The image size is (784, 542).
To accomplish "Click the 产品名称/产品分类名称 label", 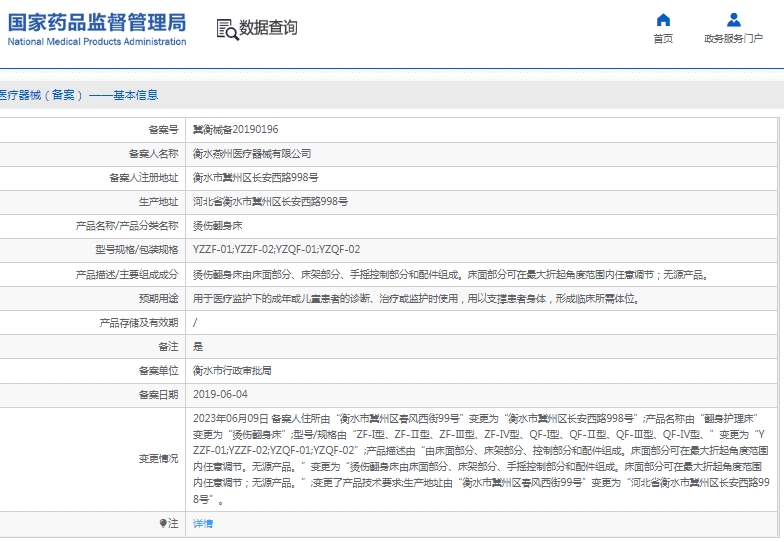I will pyautogui.click(x=127, y=226).
